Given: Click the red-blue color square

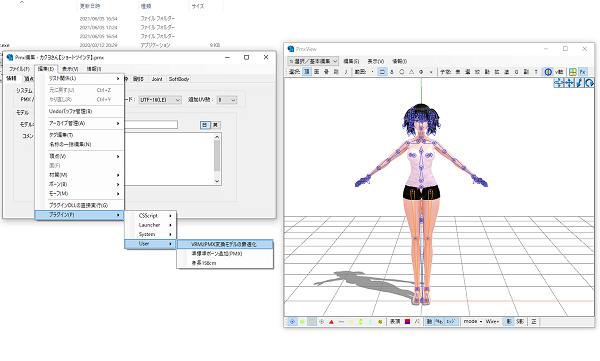Looking at the screenshot, I should pyautogui.click(x=408, y=322).
